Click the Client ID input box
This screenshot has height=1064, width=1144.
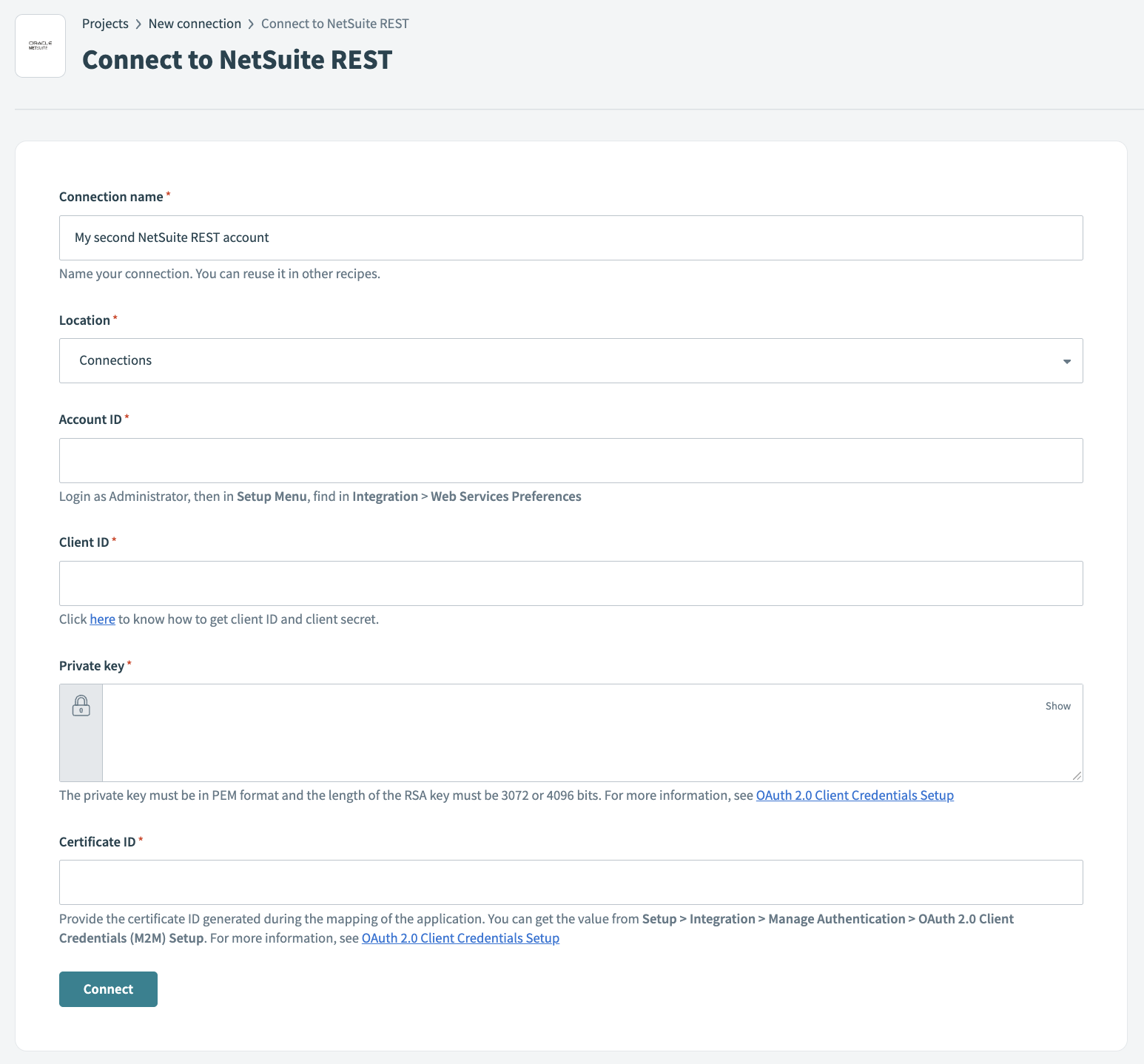[x=571, y=584]
